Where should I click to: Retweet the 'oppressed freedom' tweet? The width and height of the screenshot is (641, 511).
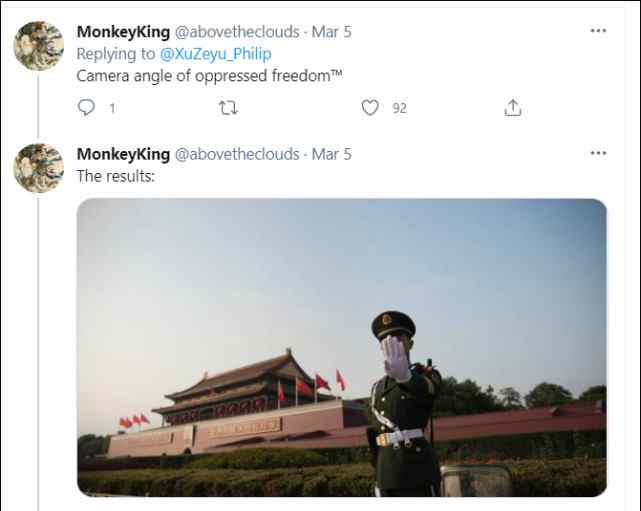pyautogui.click(x=228, y=108)
